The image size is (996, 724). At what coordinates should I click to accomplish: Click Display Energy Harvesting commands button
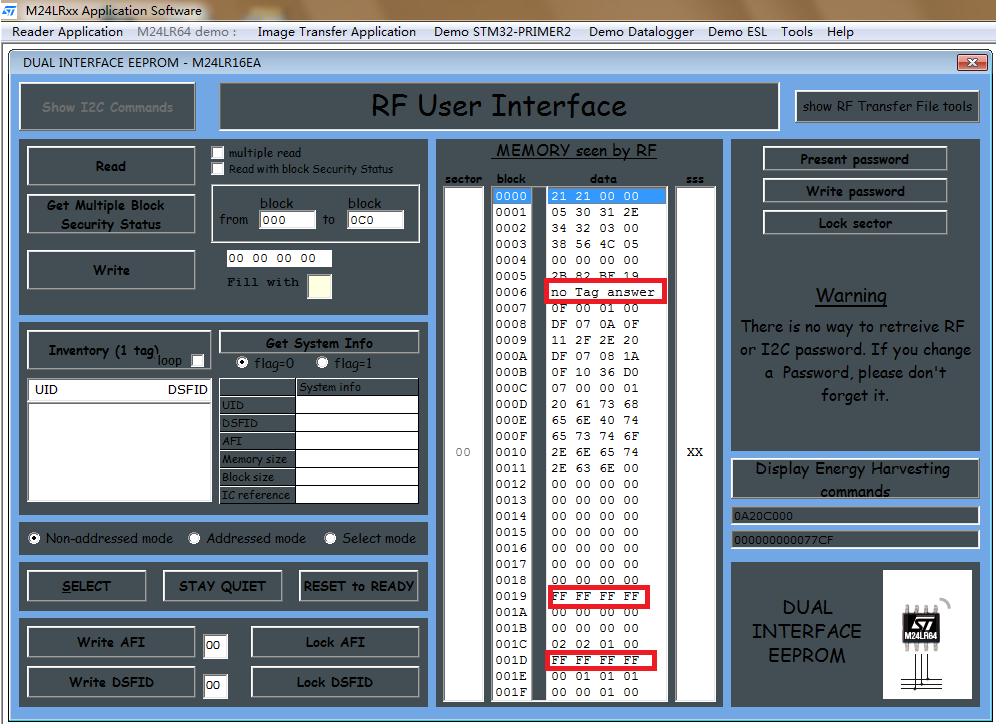point(855,479)
